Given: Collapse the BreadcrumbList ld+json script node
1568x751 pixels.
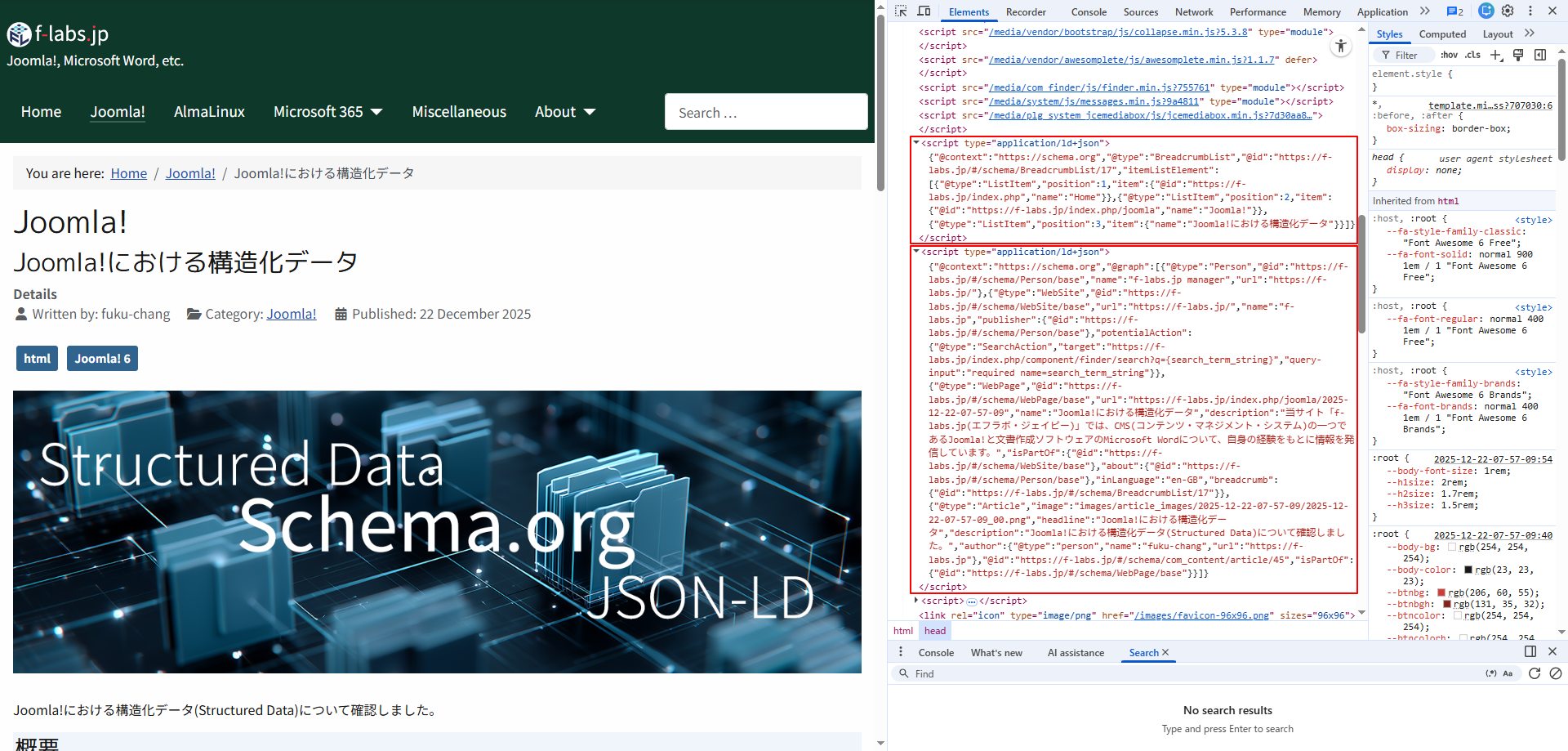Looking at the screenshot, I should click(x=916, y=143).
